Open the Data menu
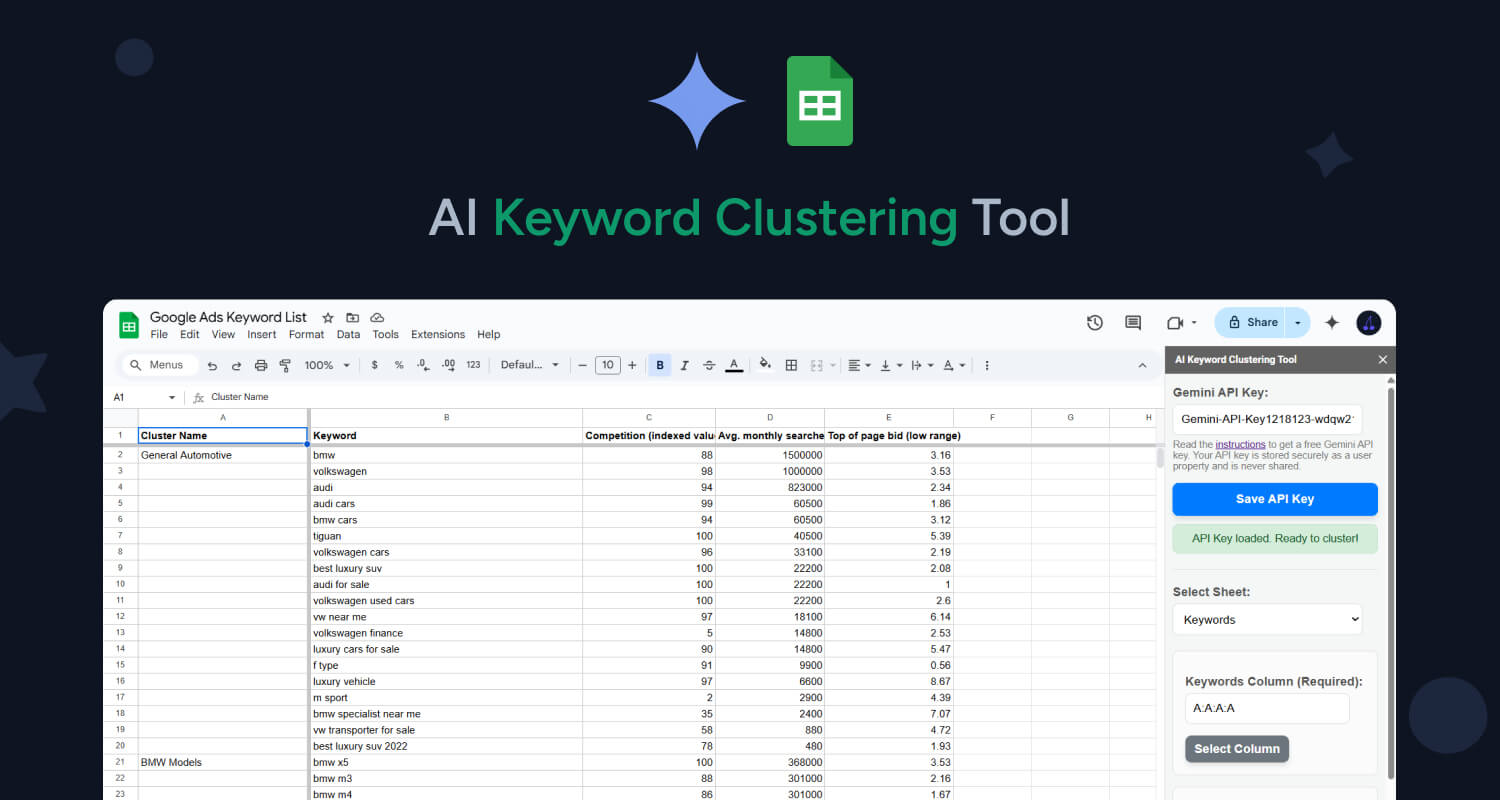This screenshot has height=800, width=1500. [x=348, y=335]
